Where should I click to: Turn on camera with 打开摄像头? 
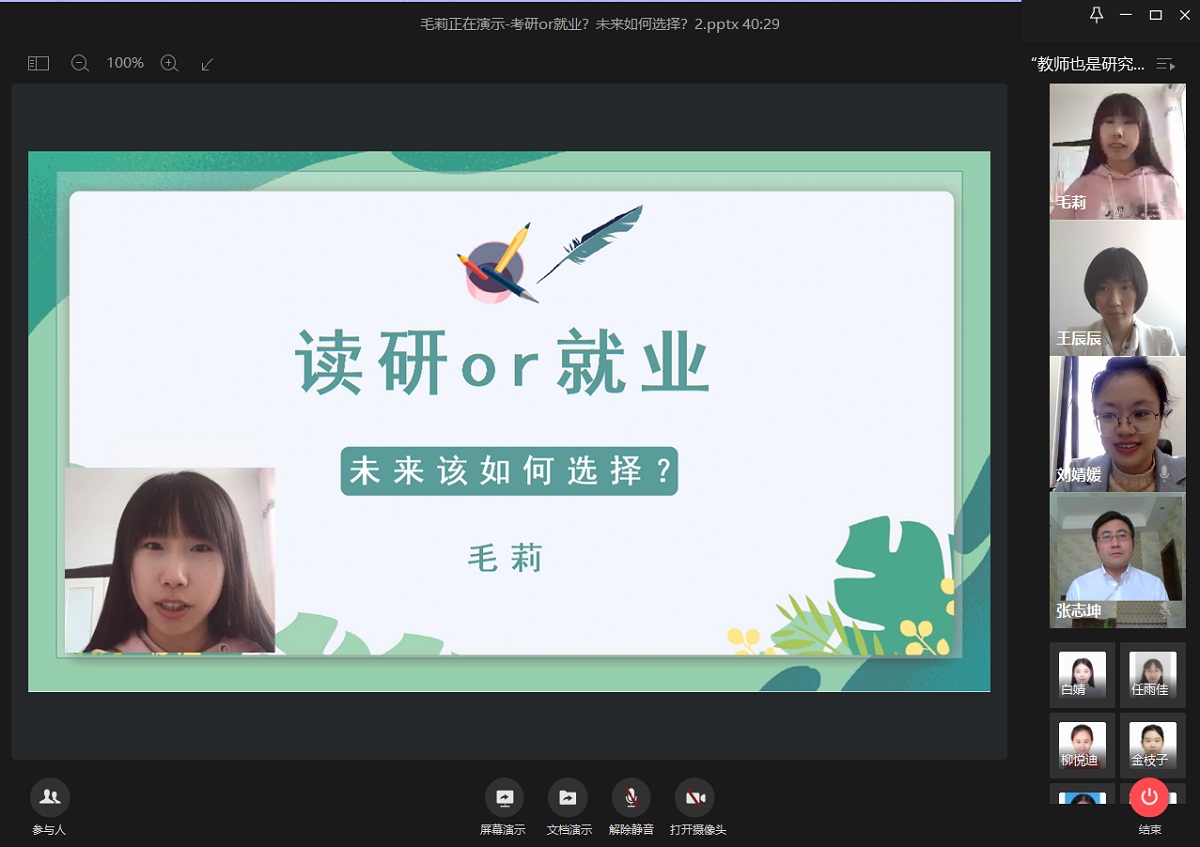click(695, 798)
